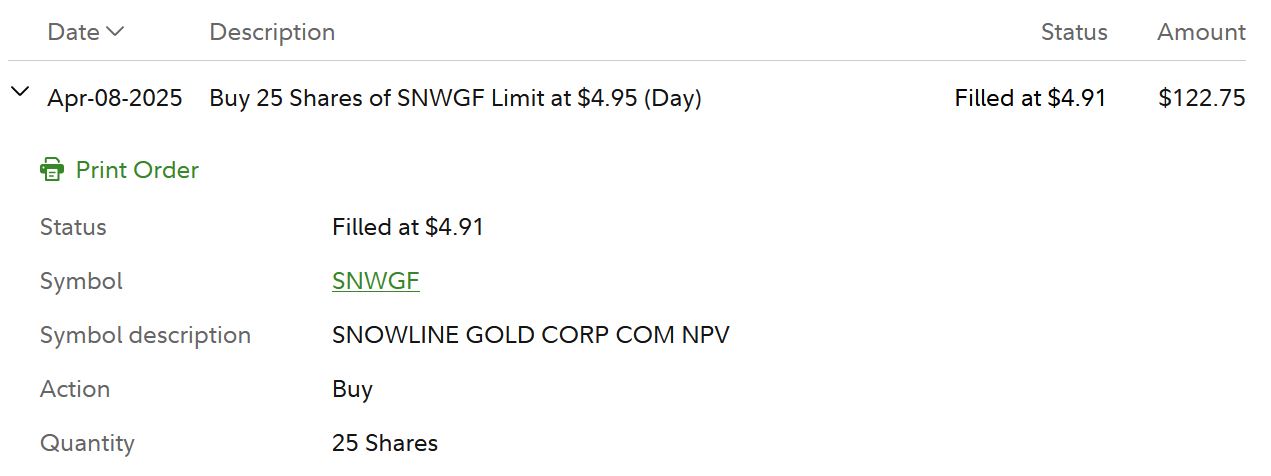Click the 25 Shares quantity value

coord(385,443)
